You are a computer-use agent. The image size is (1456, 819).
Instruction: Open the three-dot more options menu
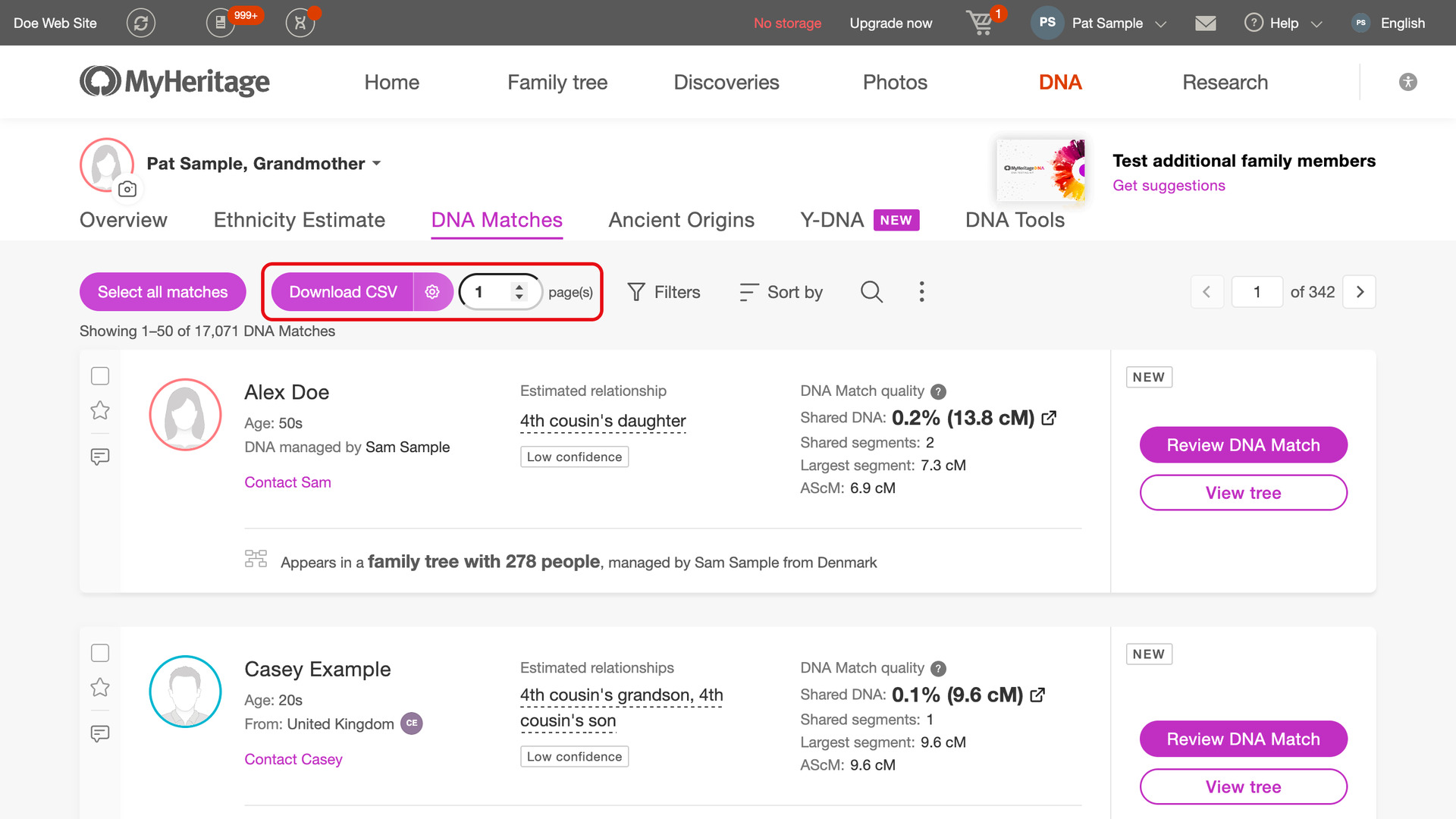coord(921,292)
